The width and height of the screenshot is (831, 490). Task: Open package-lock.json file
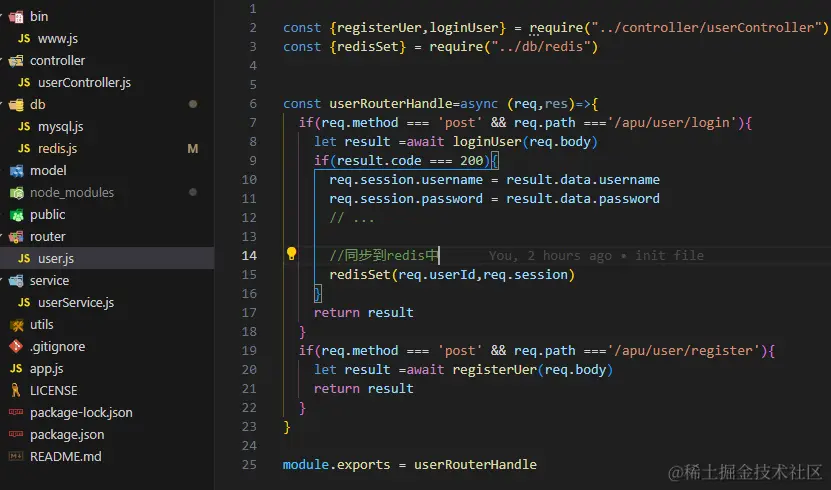[x=81, y=413]
